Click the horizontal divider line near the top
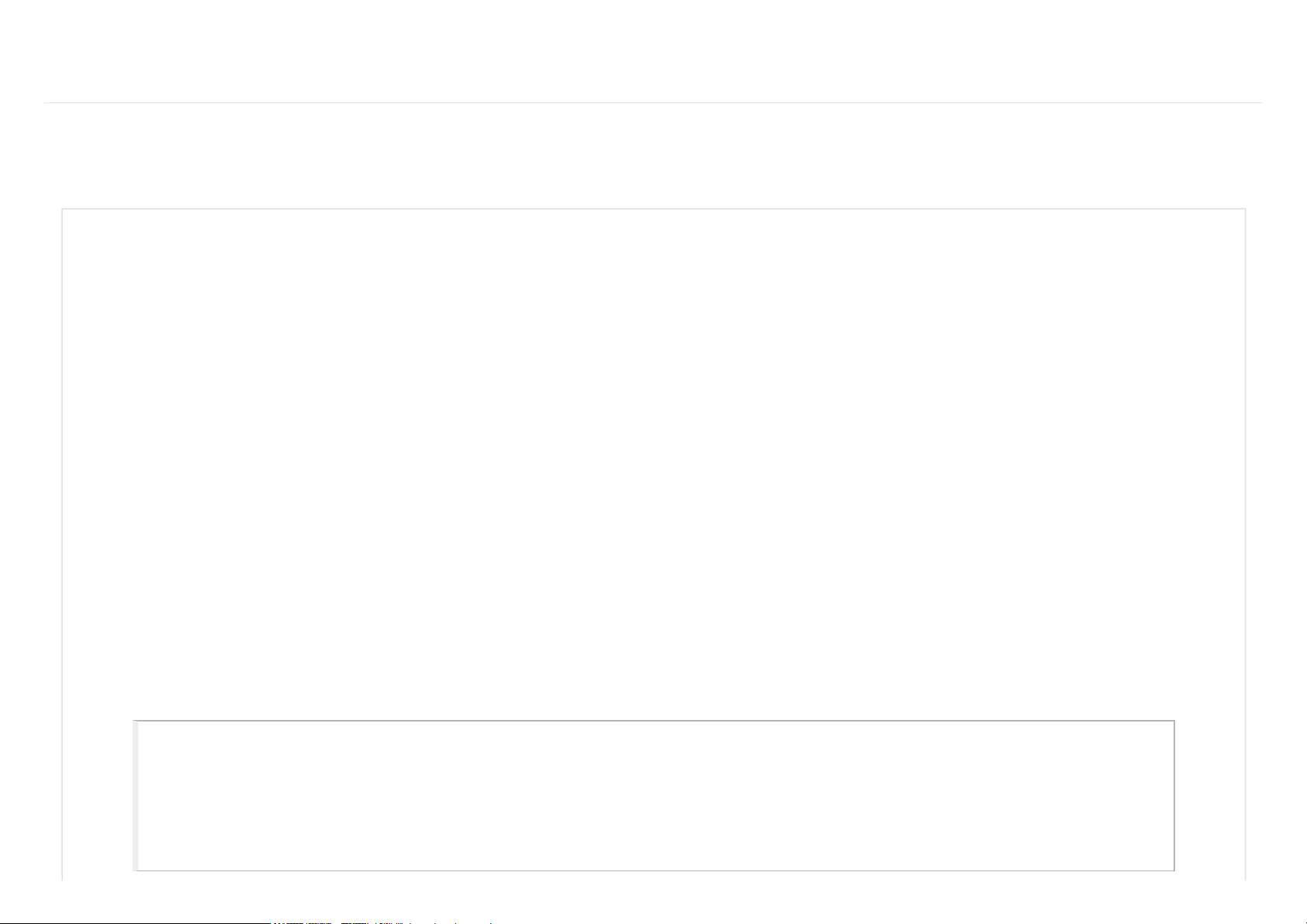 [x=653, y=102]
